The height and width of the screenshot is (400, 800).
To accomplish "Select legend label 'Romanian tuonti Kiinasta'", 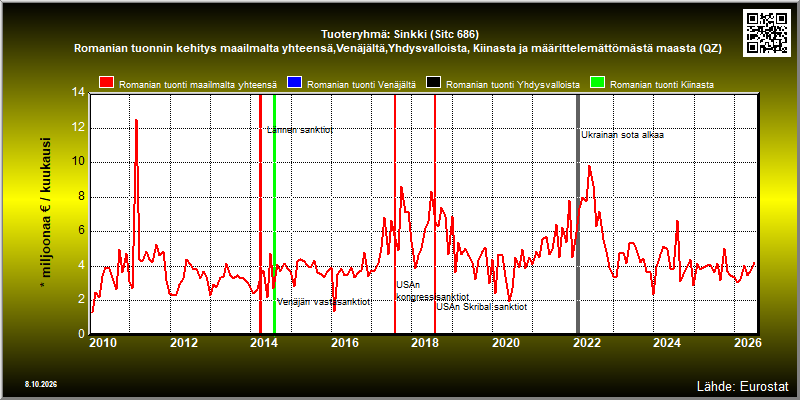I will coord(662,85).
